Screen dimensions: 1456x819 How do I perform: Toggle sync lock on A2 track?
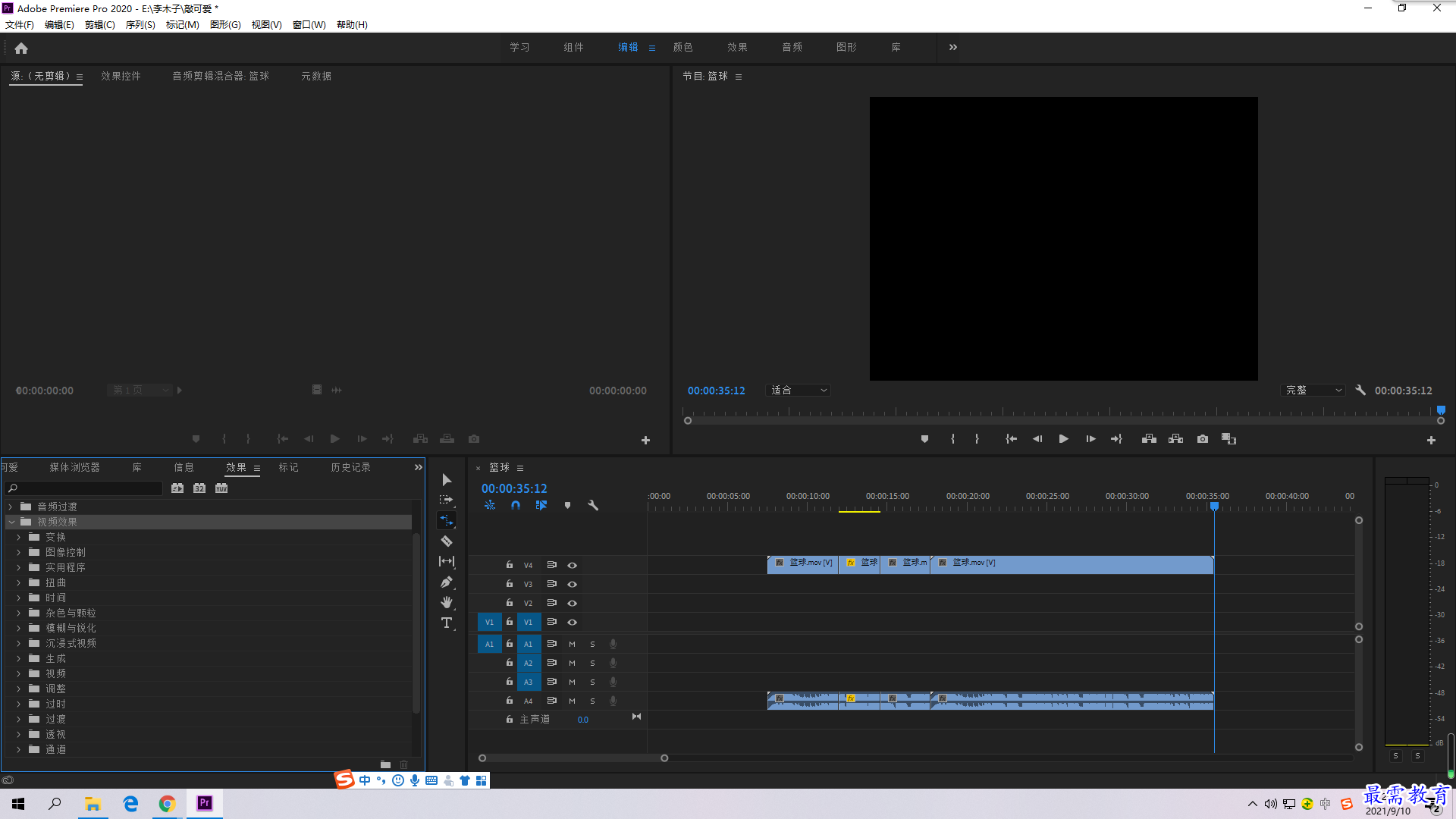pos(552,663)
